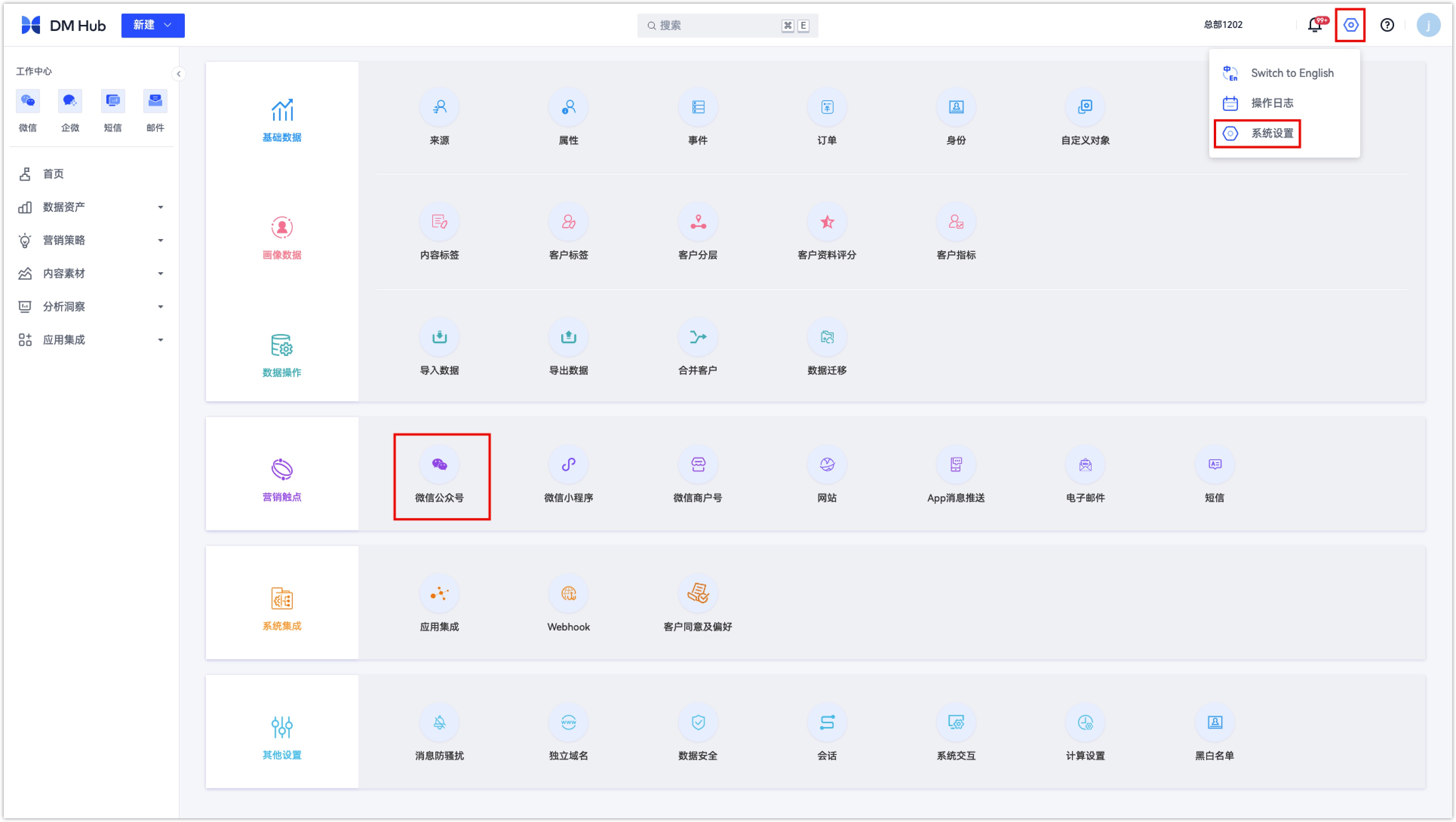Click the 搜索 search input field
Image resolution: width=1456 pixels, height=822 pixels.
(x=728, y=25)
